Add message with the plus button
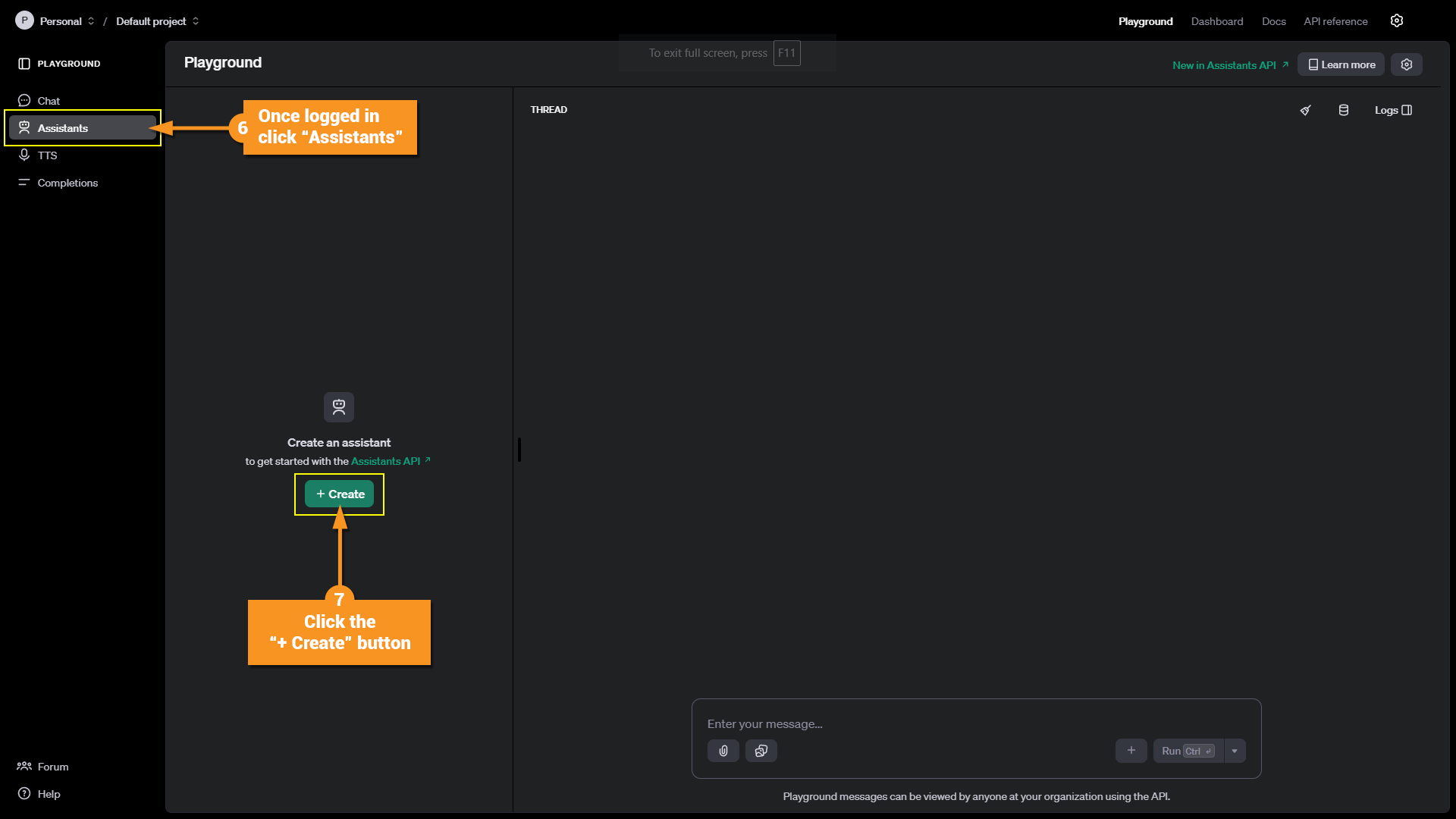1456x819 pixels. point(1131,751)
